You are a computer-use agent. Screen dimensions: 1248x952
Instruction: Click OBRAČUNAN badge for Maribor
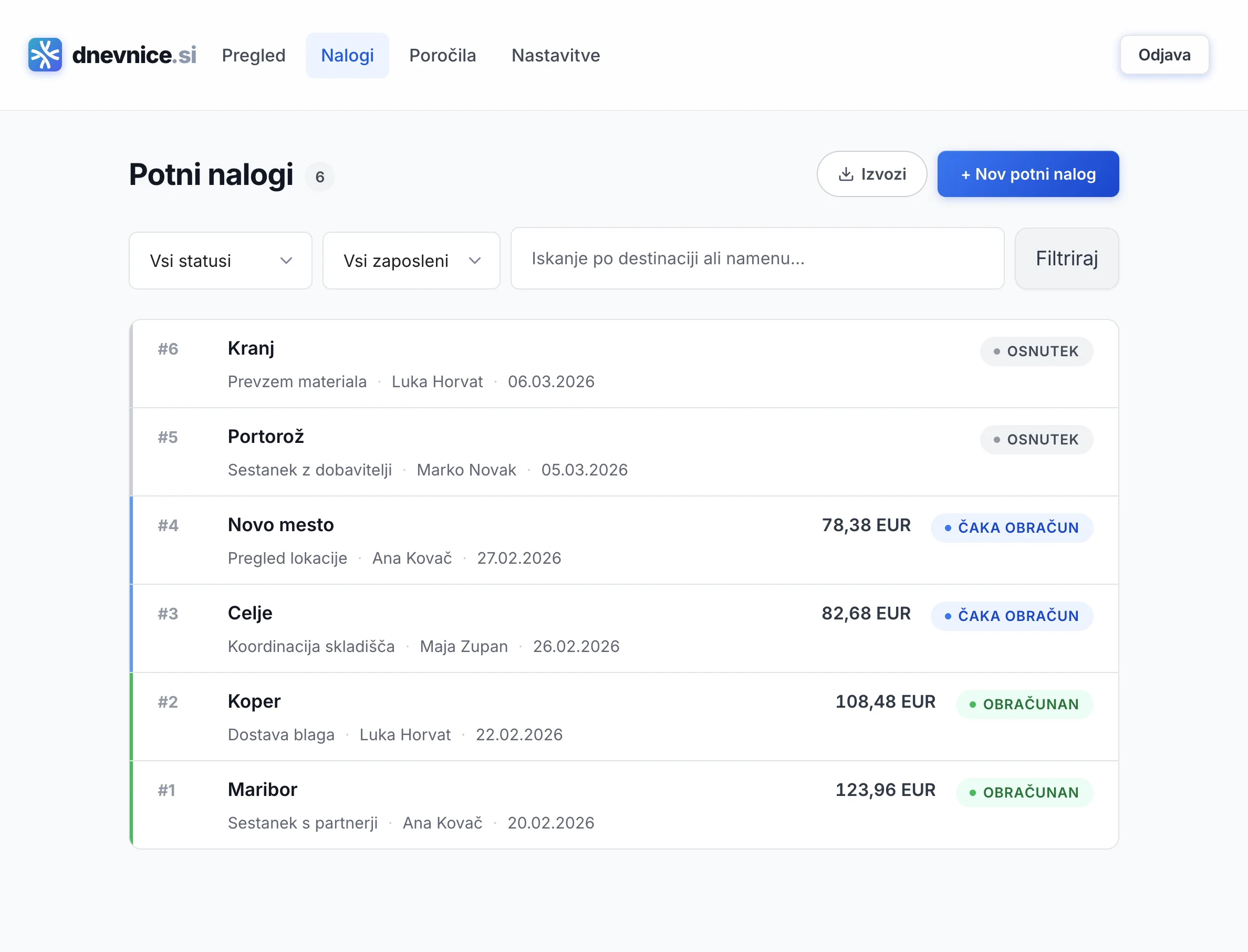click(x=1024, y=792)
